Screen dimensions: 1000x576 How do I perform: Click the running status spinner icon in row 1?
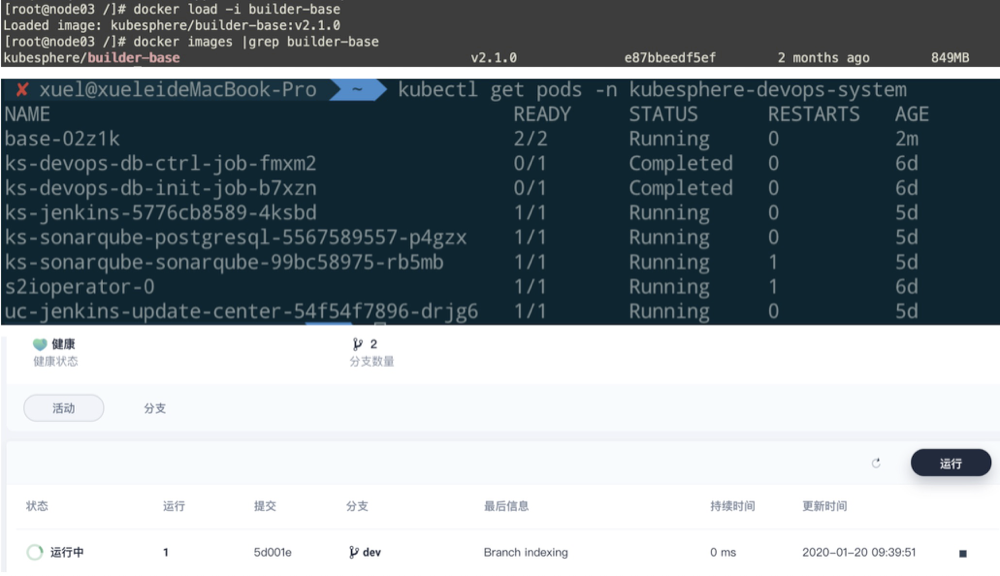[34, 552]
